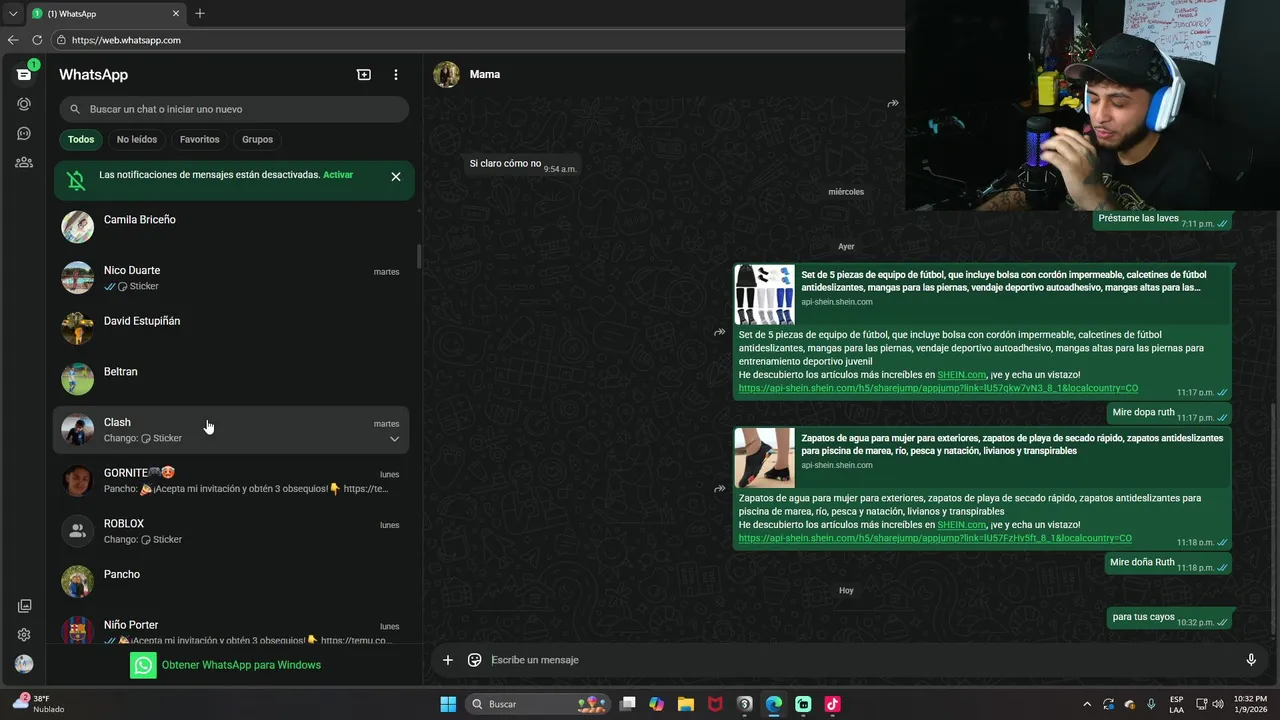The width and height of the screenshot is (1280, 720).
Task: Open the ROBLOX group chat
Action: (231, 532)
